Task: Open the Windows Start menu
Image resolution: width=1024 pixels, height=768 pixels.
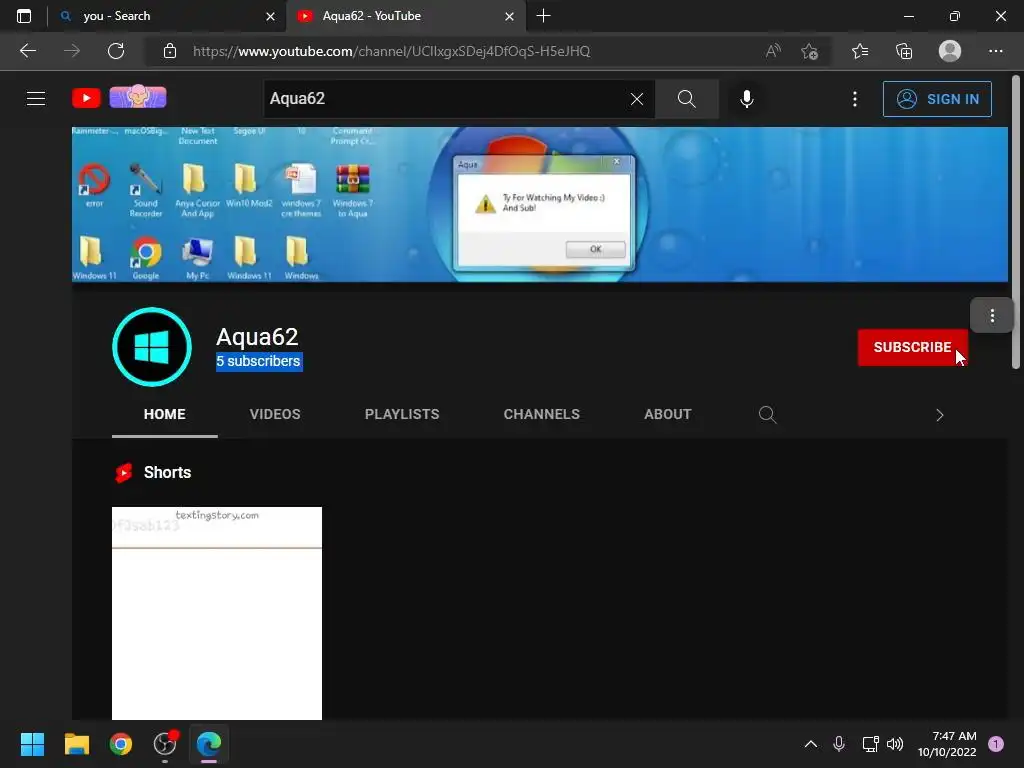Action: [32, 744]
